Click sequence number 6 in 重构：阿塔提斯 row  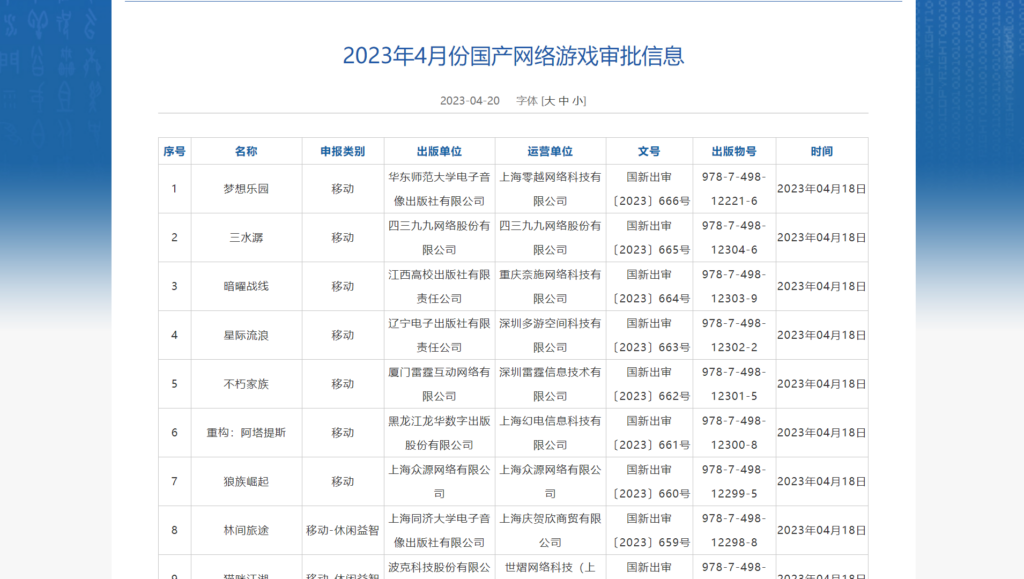pyautogui.click(x=174, y=433)
